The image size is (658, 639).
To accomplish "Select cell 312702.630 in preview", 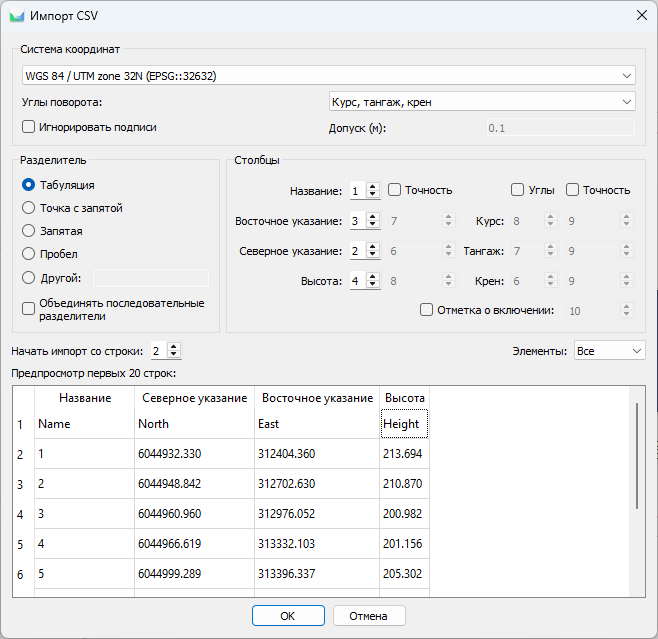I will (x=317, y=484).
